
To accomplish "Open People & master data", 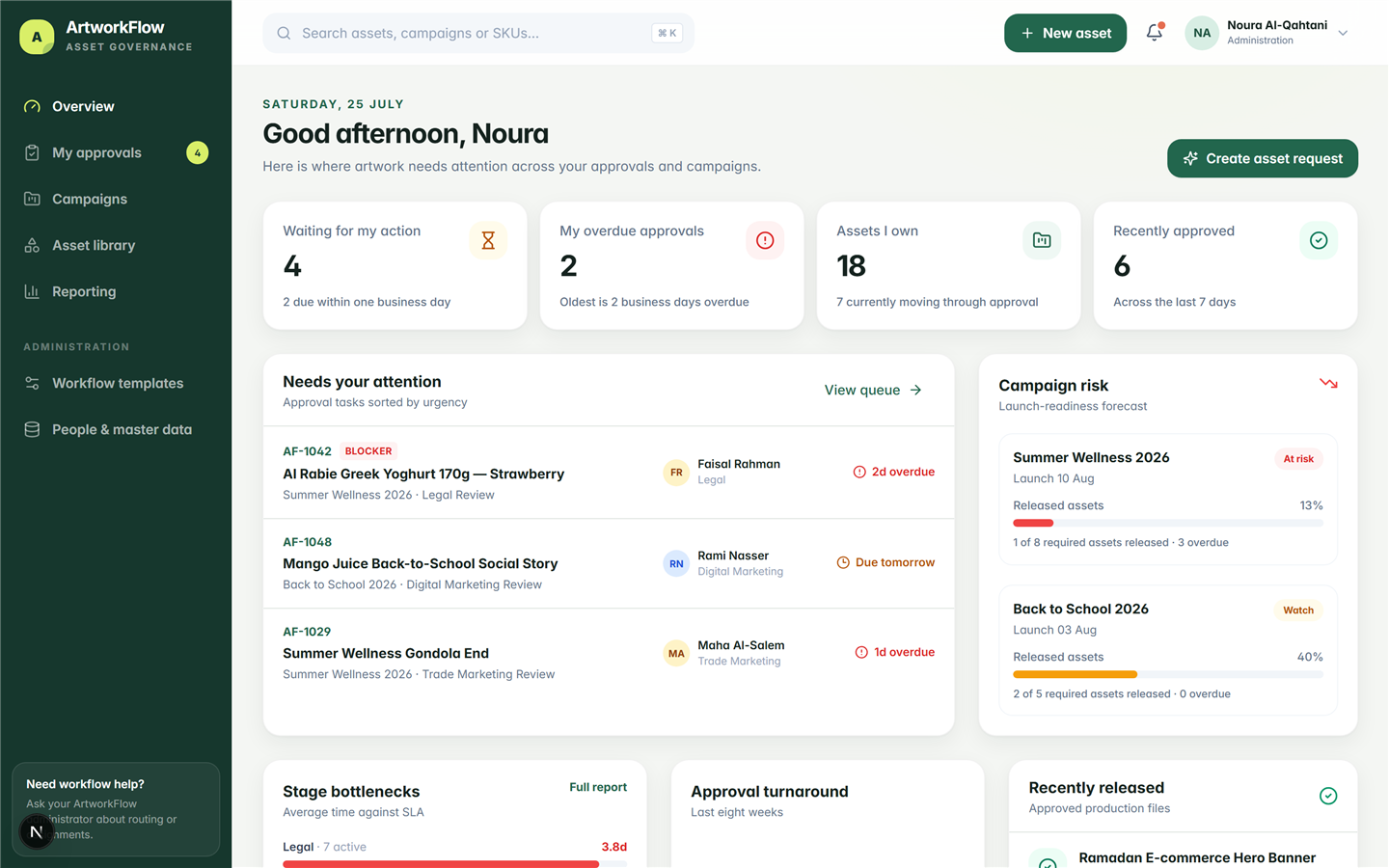I will click(x=116, y=429).
